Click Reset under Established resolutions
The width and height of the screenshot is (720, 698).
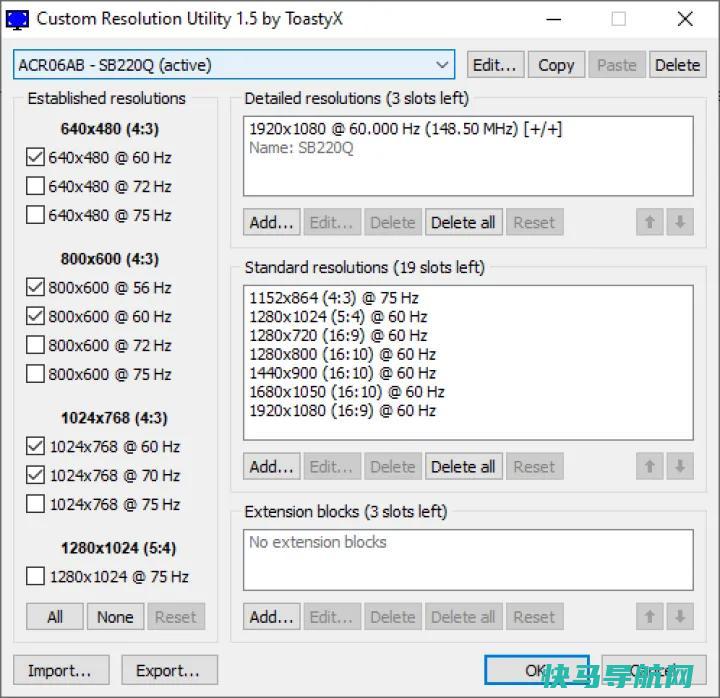point(176,617)
